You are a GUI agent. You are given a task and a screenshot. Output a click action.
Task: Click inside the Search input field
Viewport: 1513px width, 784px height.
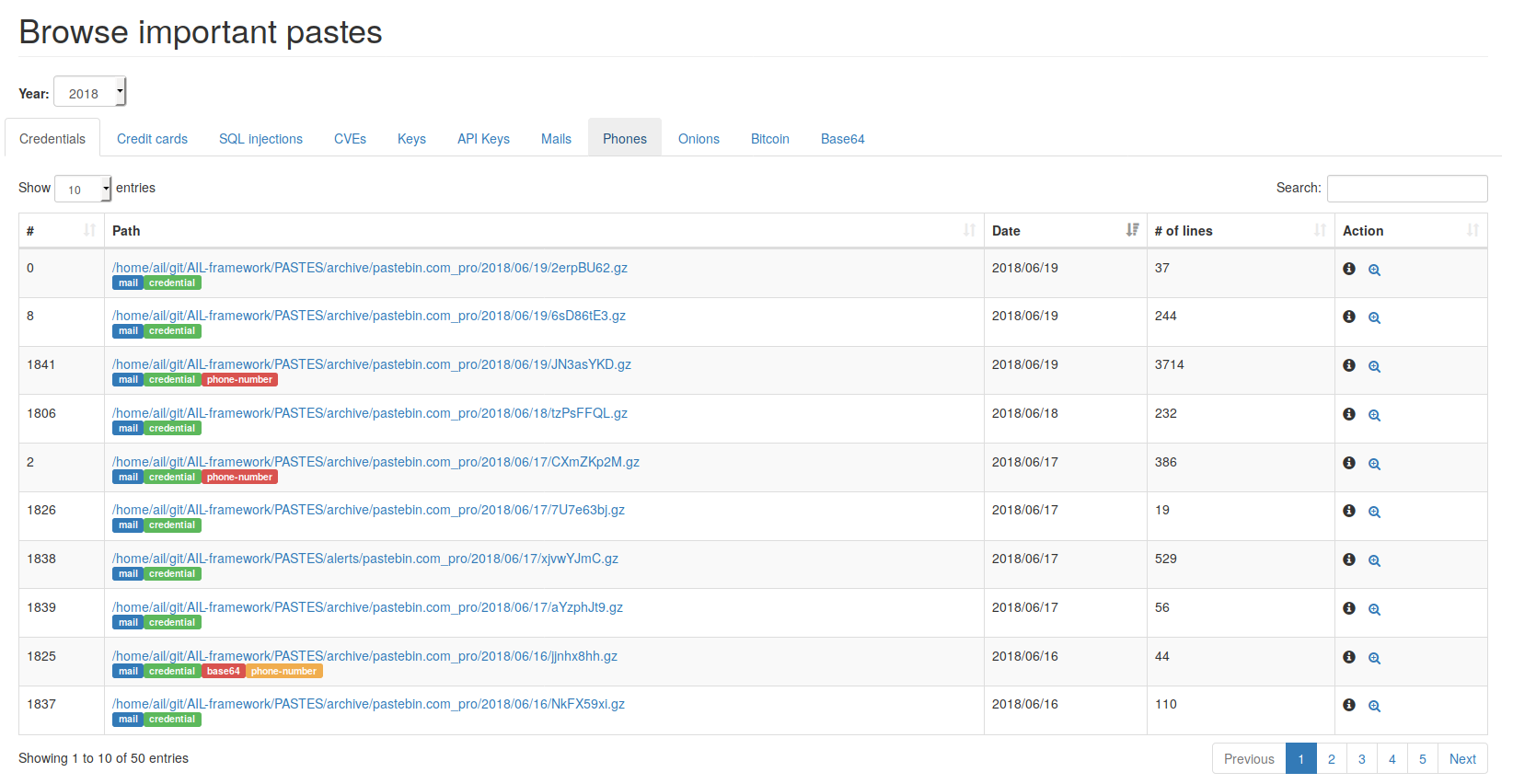point(1406,189)
